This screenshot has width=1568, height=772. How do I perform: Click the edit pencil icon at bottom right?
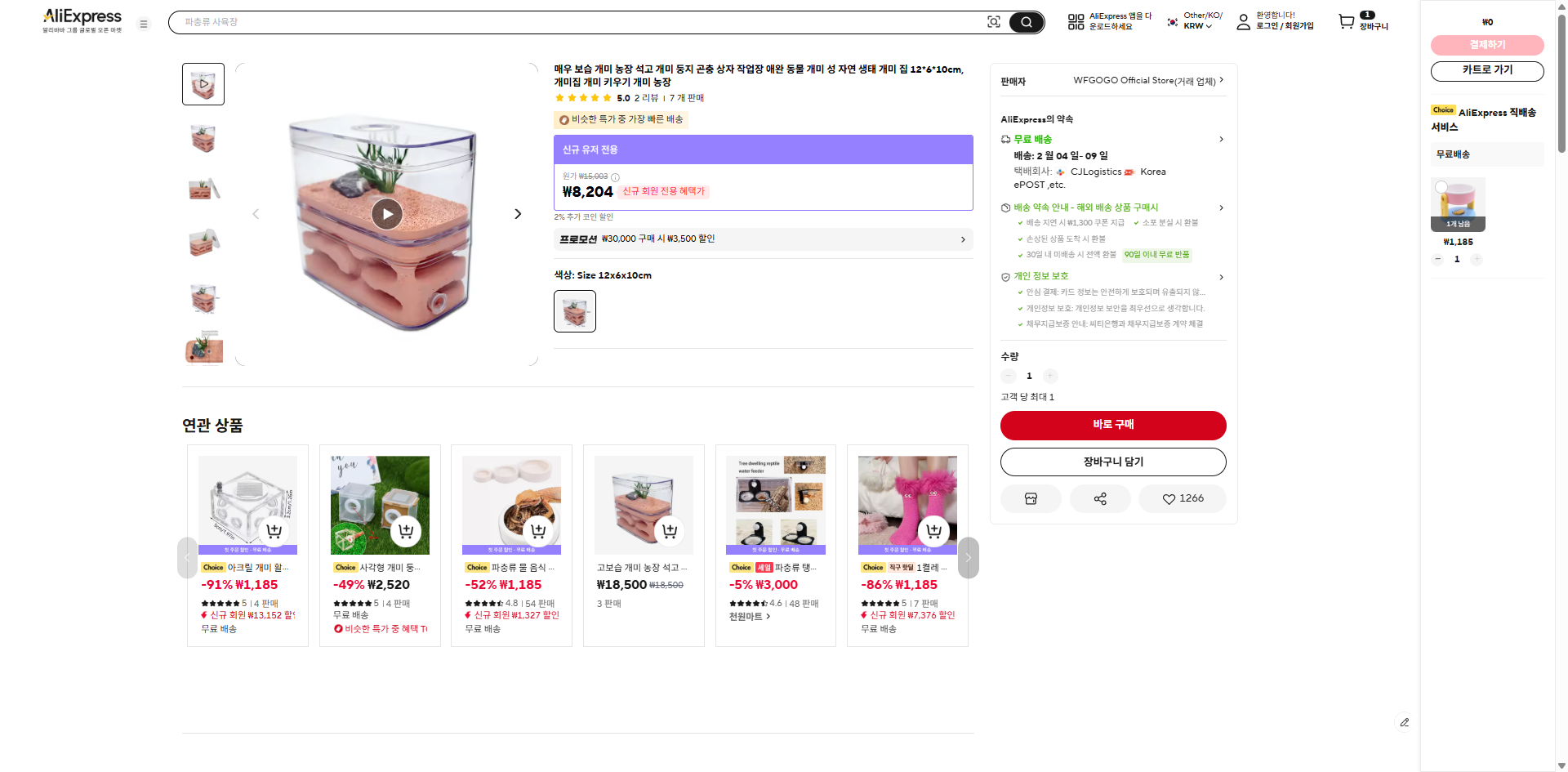pyautogui.click(x=1404, y=722)
